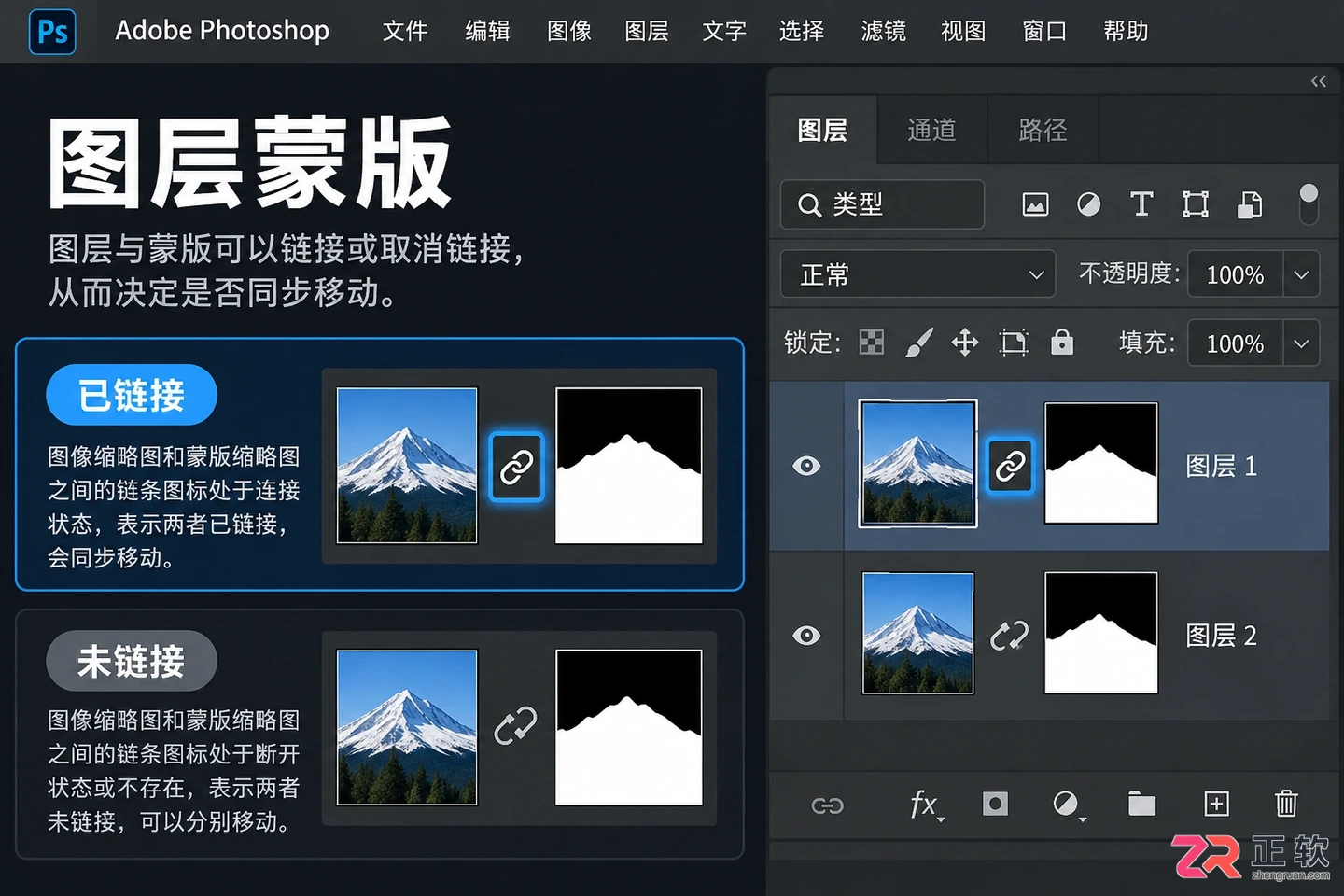Open the 帮助 menu
This screenshot has width=1344, height=896.
[x=1126, y=31]
